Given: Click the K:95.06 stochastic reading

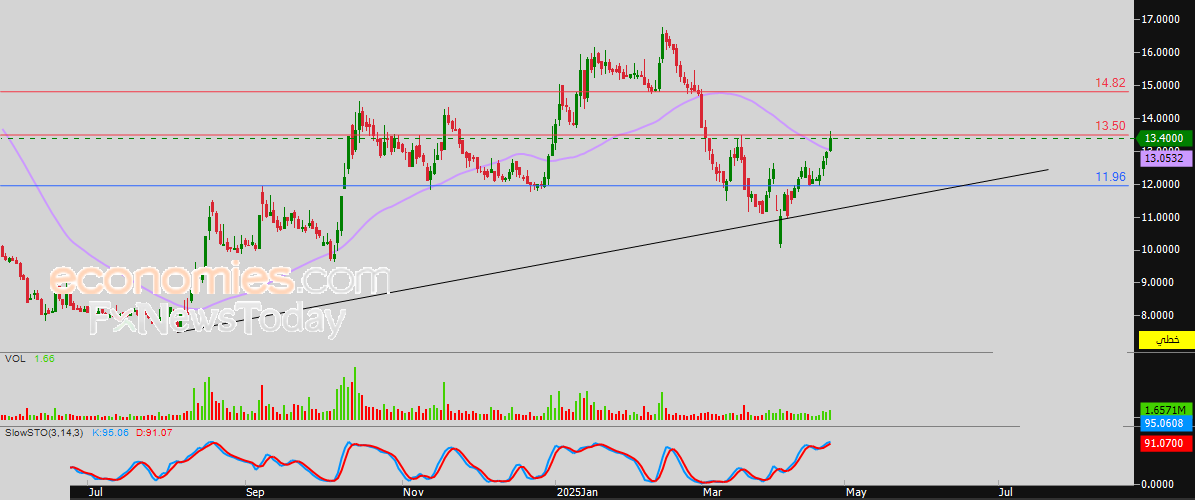Looking at the screenshot, I should (109, 432).
